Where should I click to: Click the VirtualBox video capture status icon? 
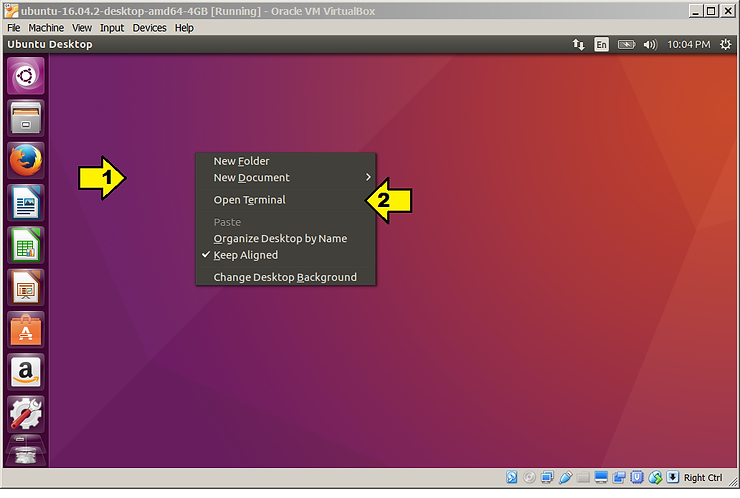coord(619,477)
